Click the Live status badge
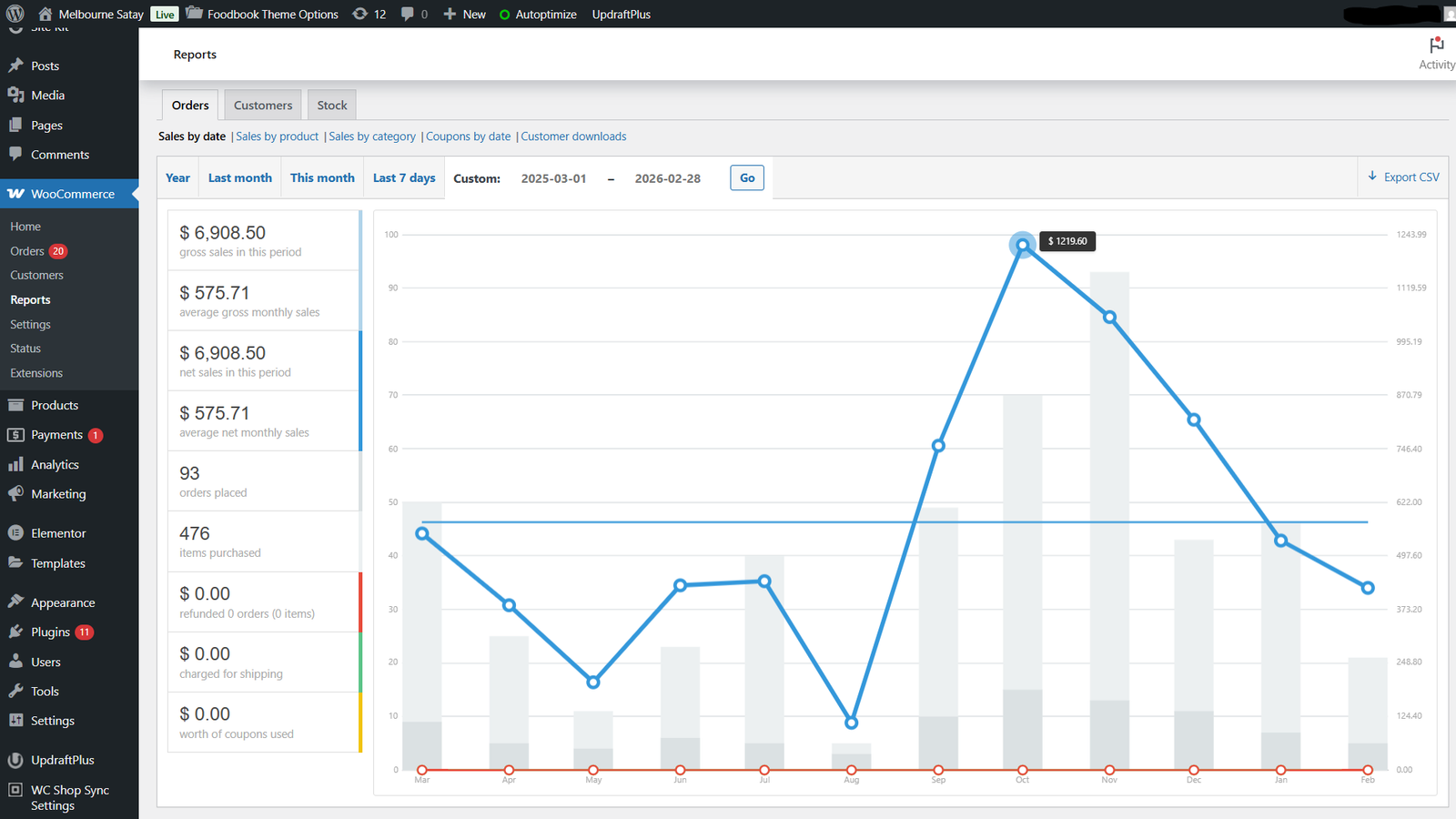1456x819 pixels. click(x=165, y=15)
